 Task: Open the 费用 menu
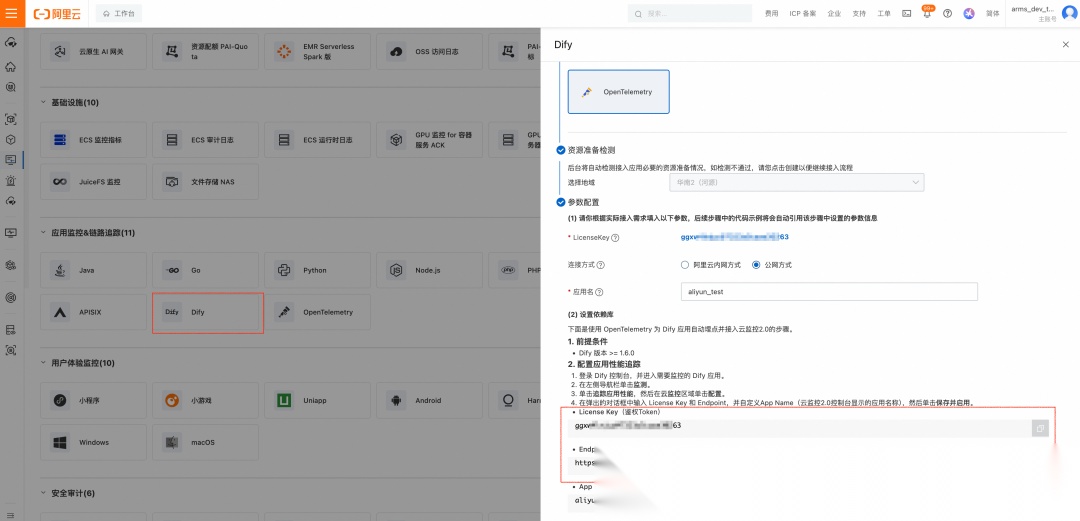click(x=771, y=14)
